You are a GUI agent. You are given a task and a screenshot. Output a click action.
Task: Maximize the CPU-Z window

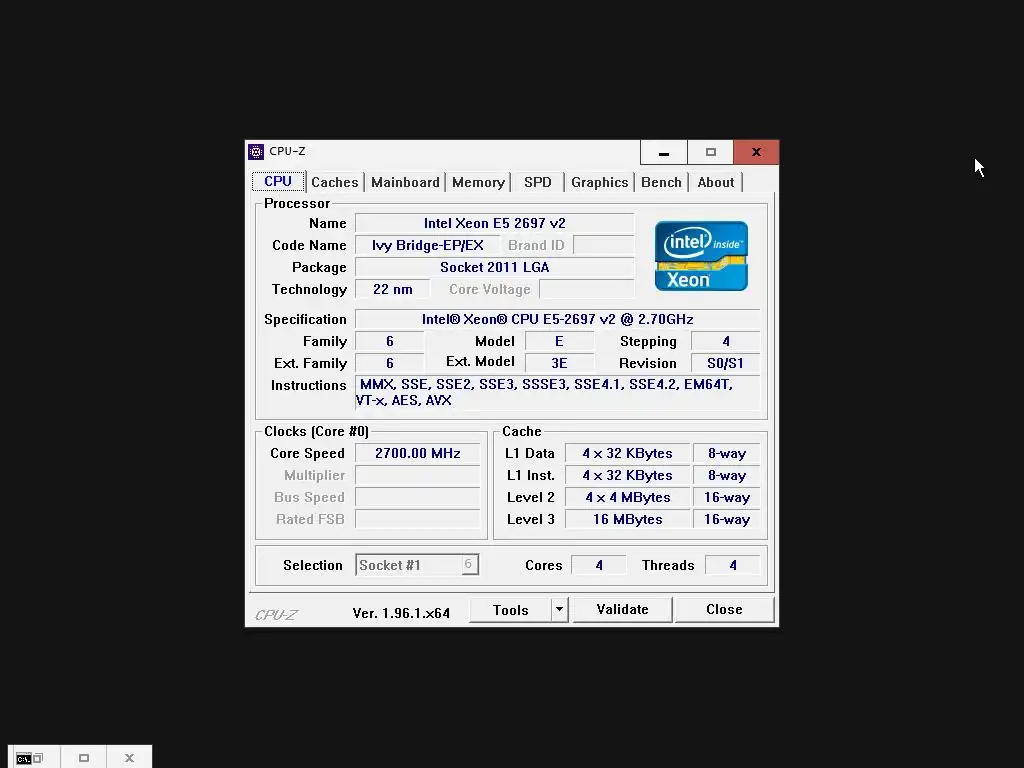coord(711,152)
